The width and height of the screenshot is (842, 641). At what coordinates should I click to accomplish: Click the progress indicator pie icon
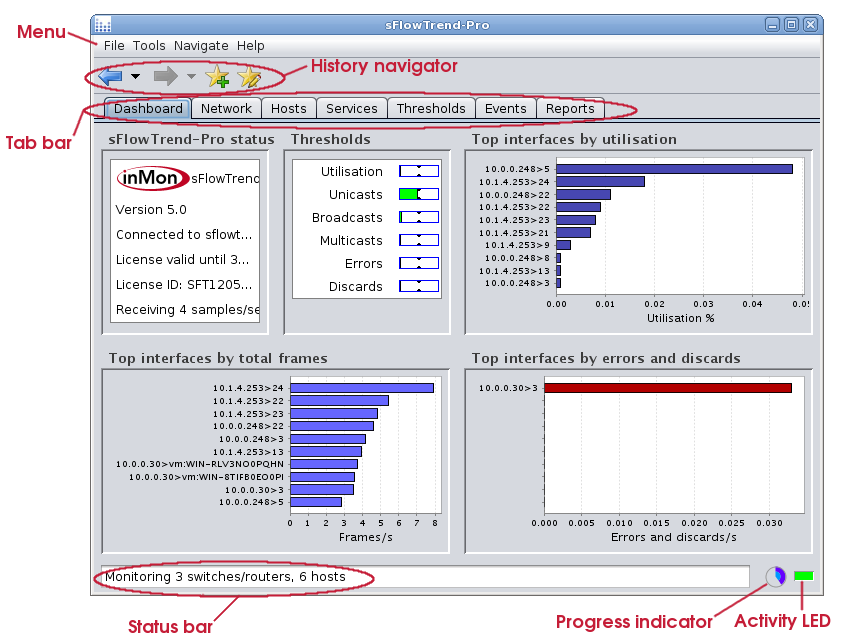pyautogui.click(x=776, y=577)
